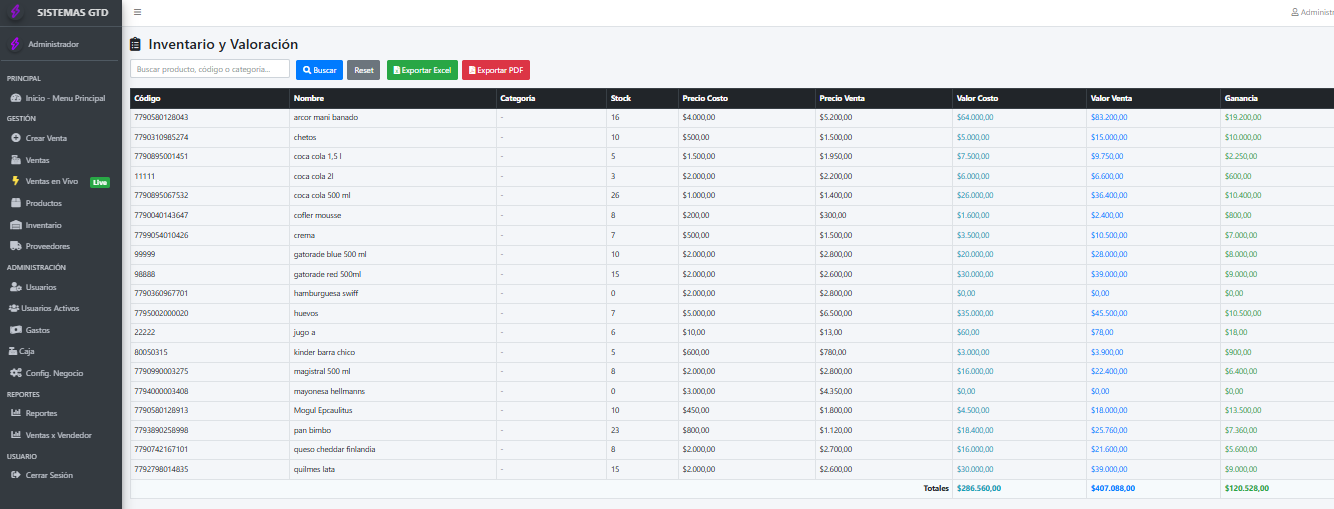Focus the product search input field

210,69
